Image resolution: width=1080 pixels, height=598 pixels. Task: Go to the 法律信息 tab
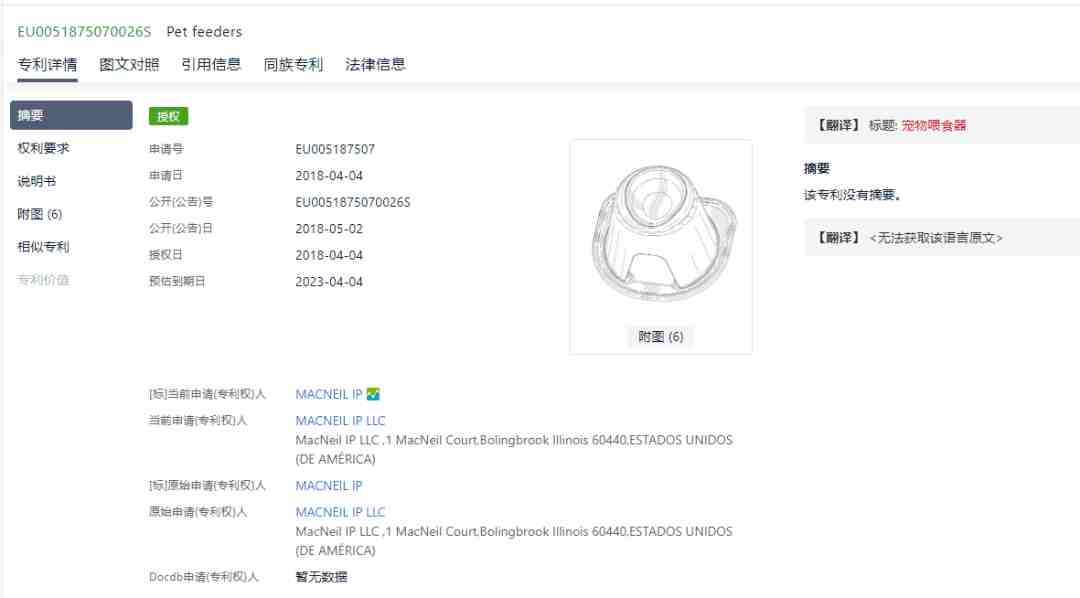375,65
